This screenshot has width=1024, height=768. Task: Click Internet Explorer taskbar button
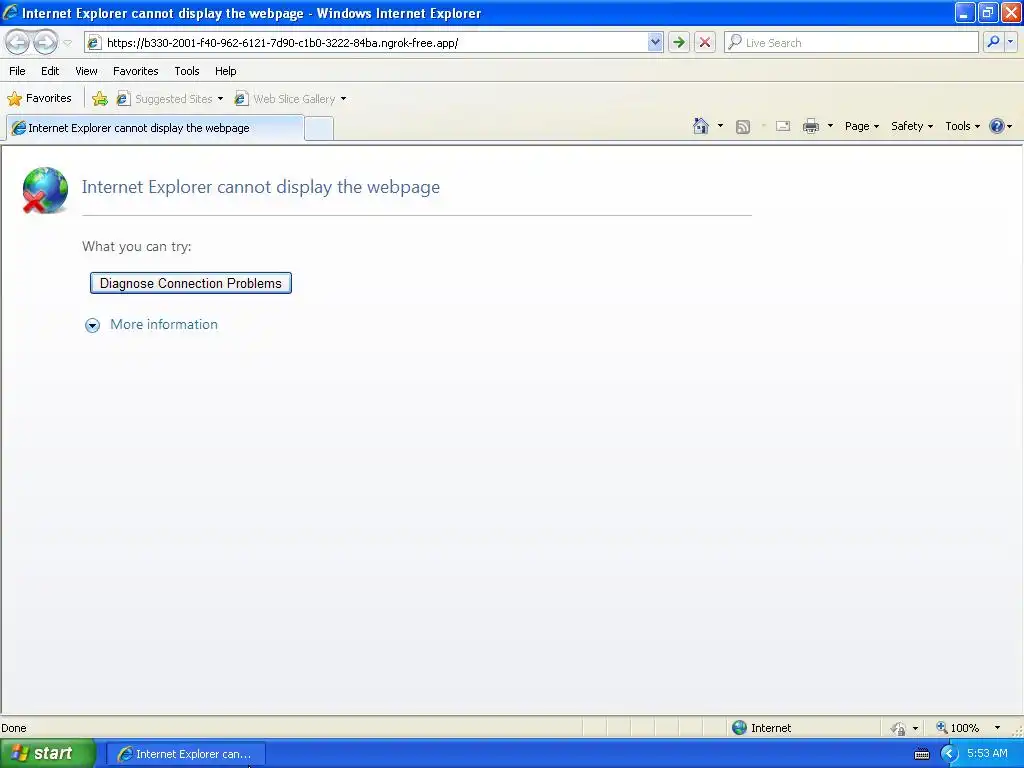(185, 754)
